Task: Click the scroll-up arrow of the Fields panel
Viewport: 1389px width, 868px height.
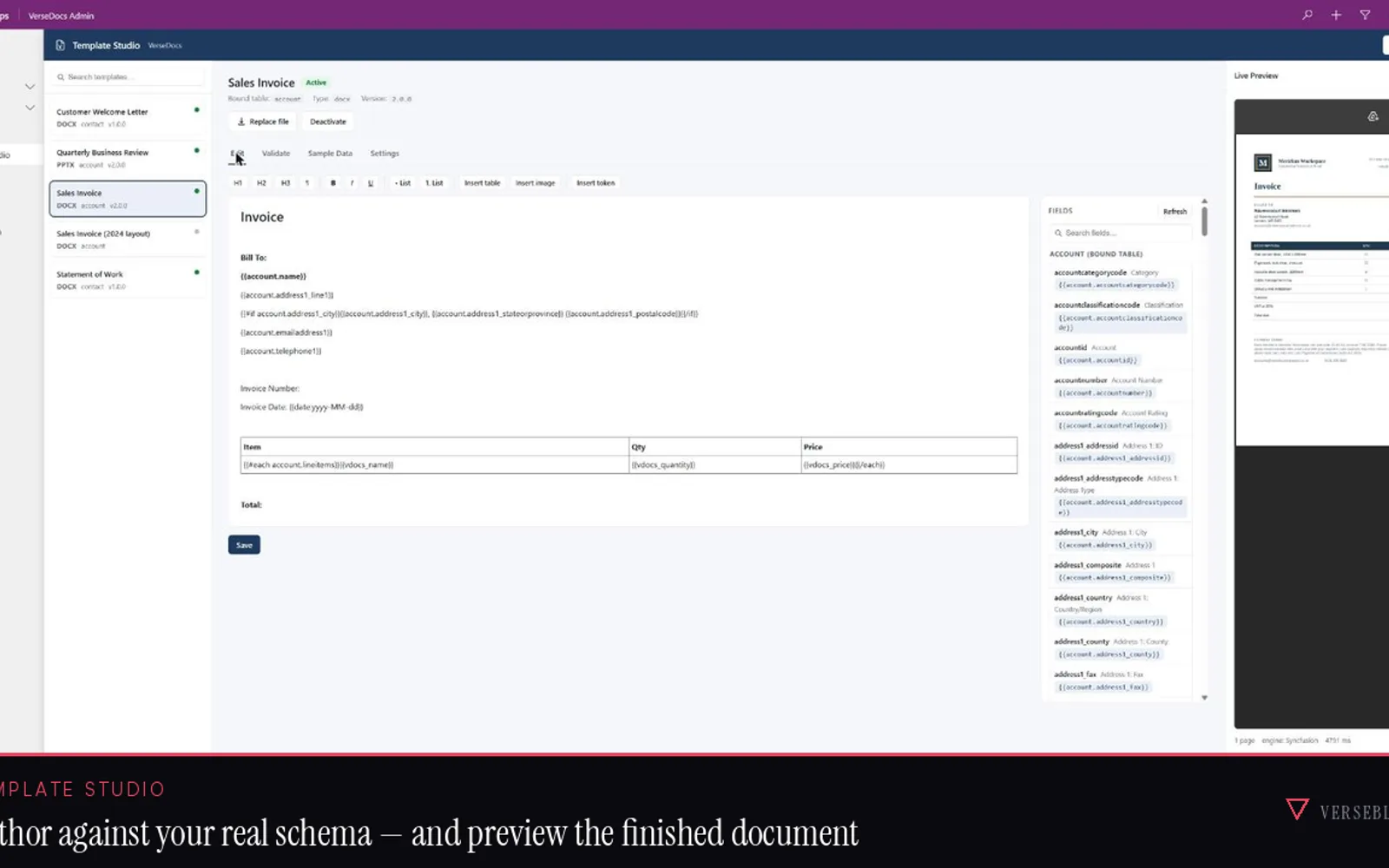Action: coord(1204,201)
